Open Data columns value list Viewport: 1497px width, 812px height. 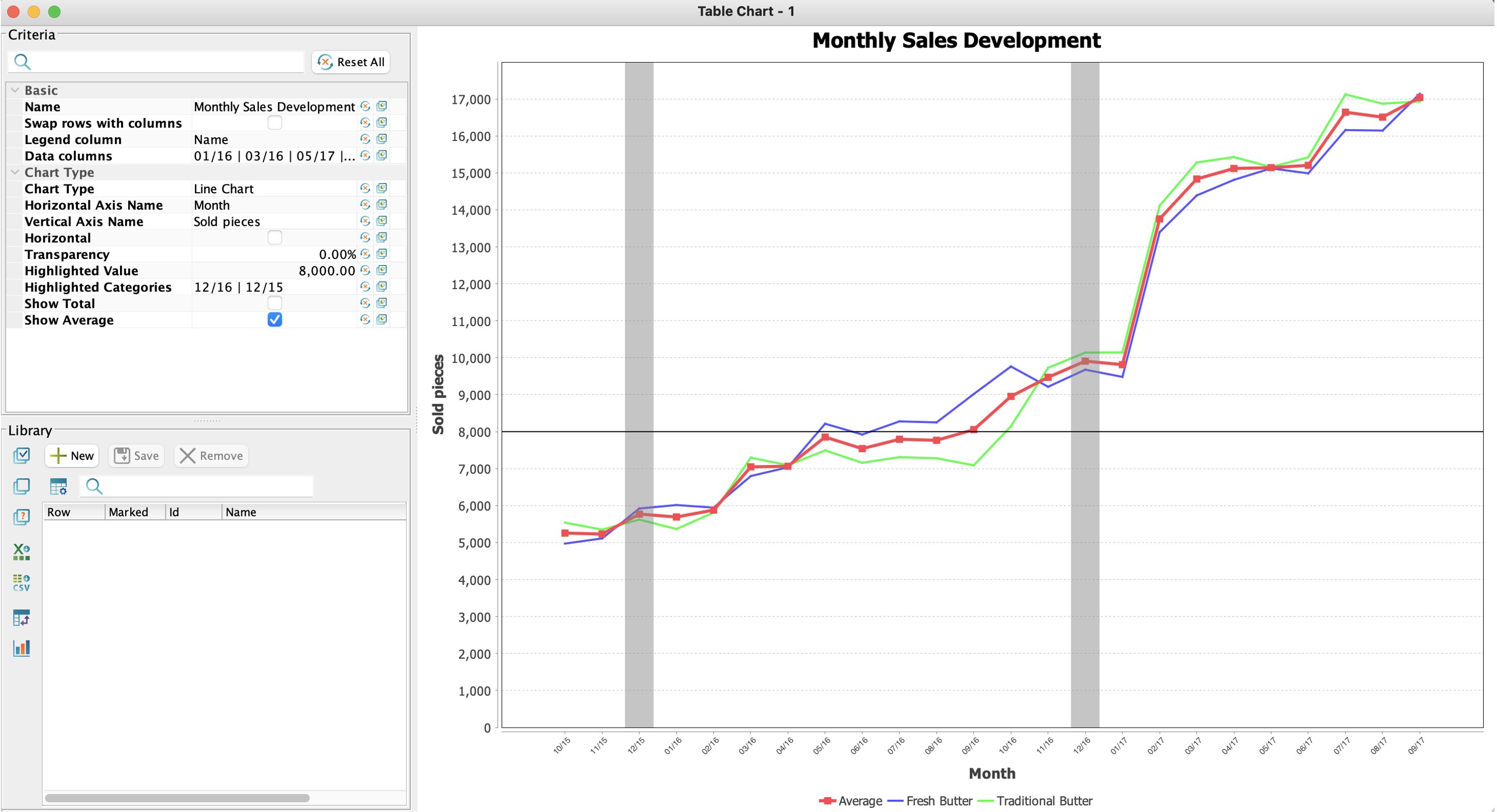coord(274,155)
